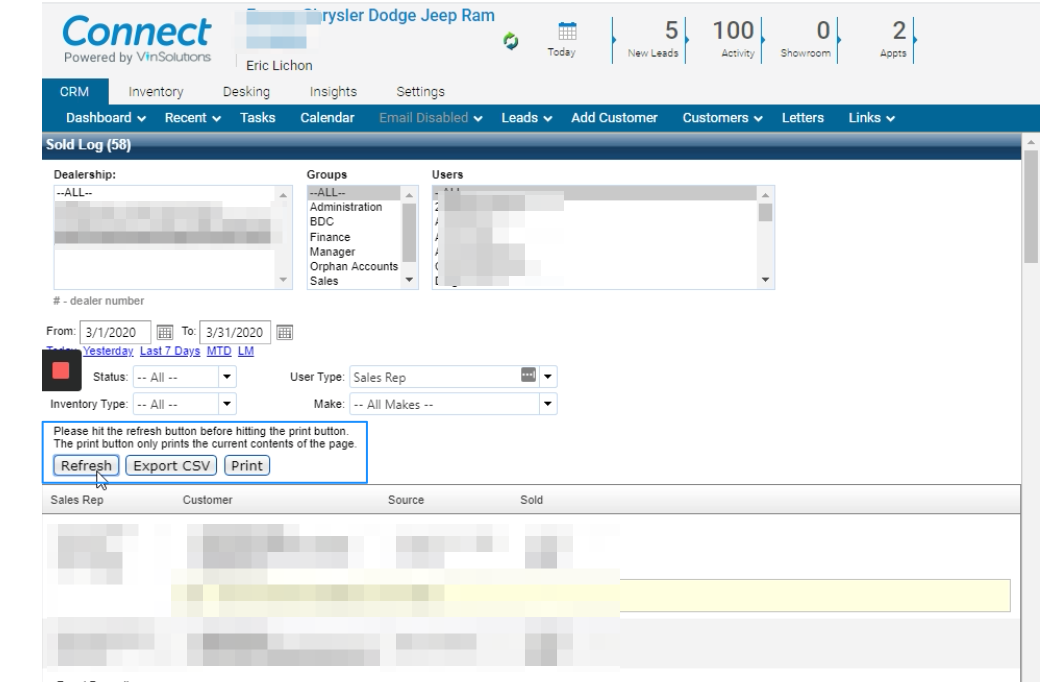Click the Refresh button
The image size is (1040, 682).
[86, 466]
